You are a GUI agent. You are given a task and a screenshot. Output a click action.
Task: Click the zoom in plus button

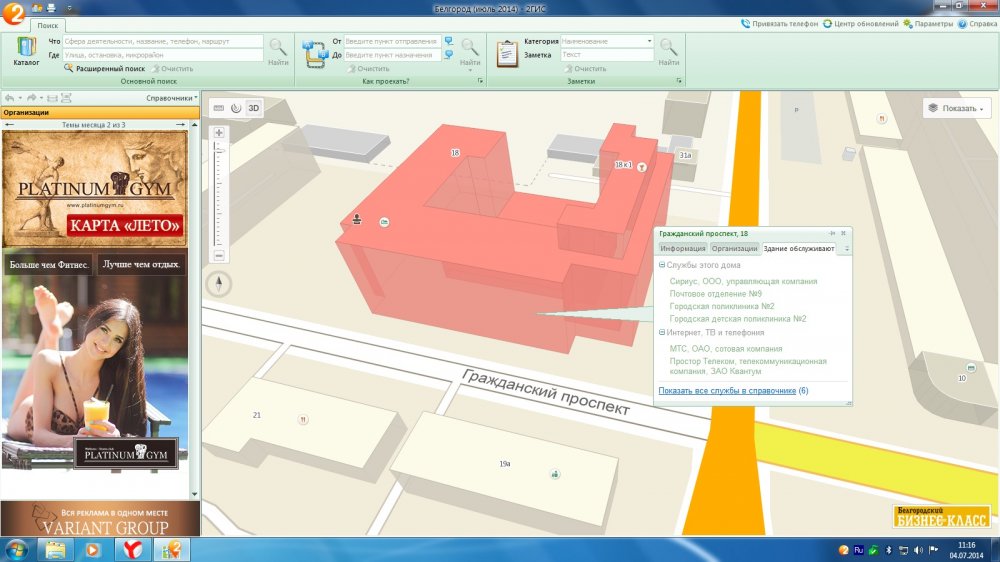pos(219,133)
